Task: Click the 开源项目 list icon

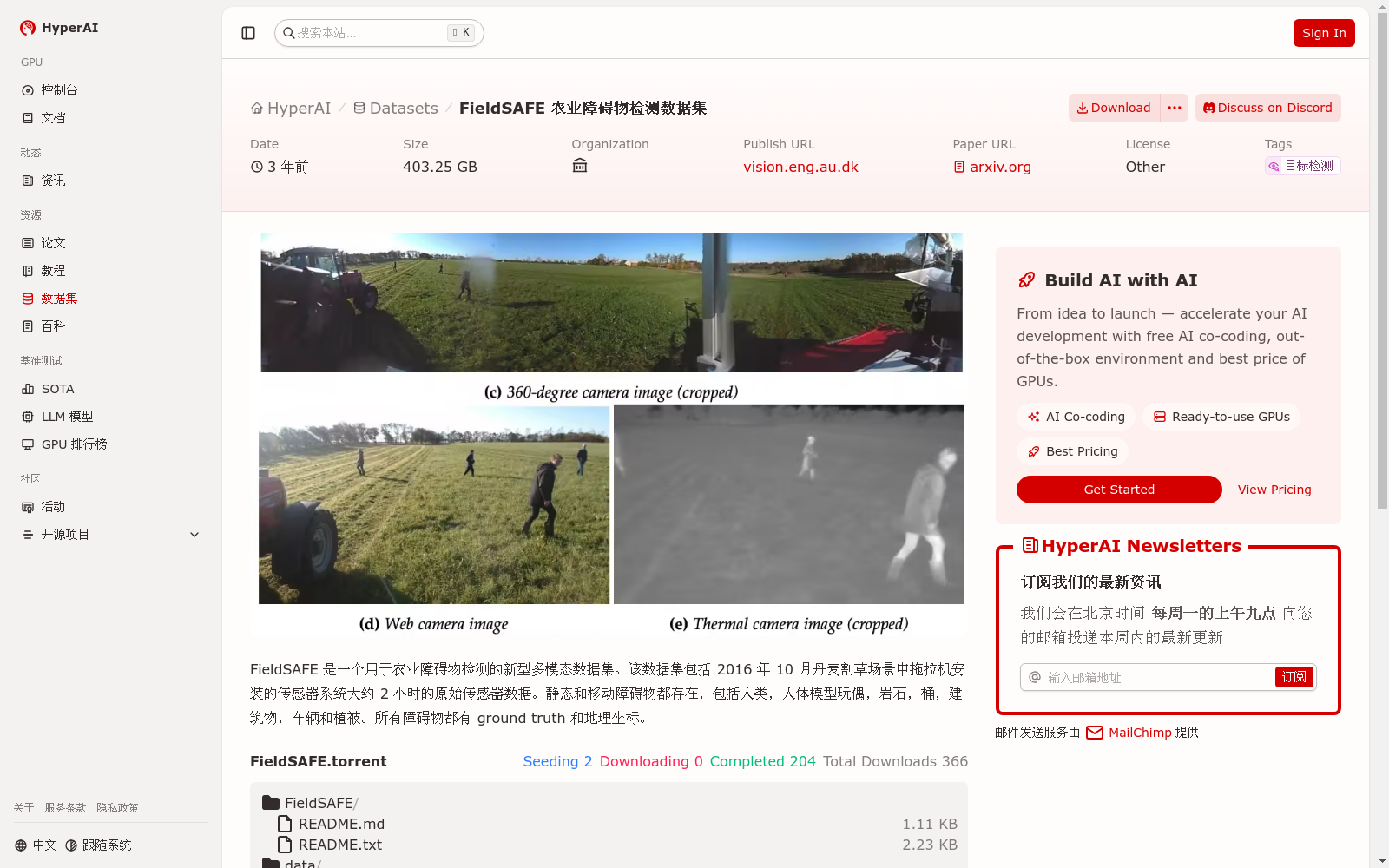Action: pos(28,535)
